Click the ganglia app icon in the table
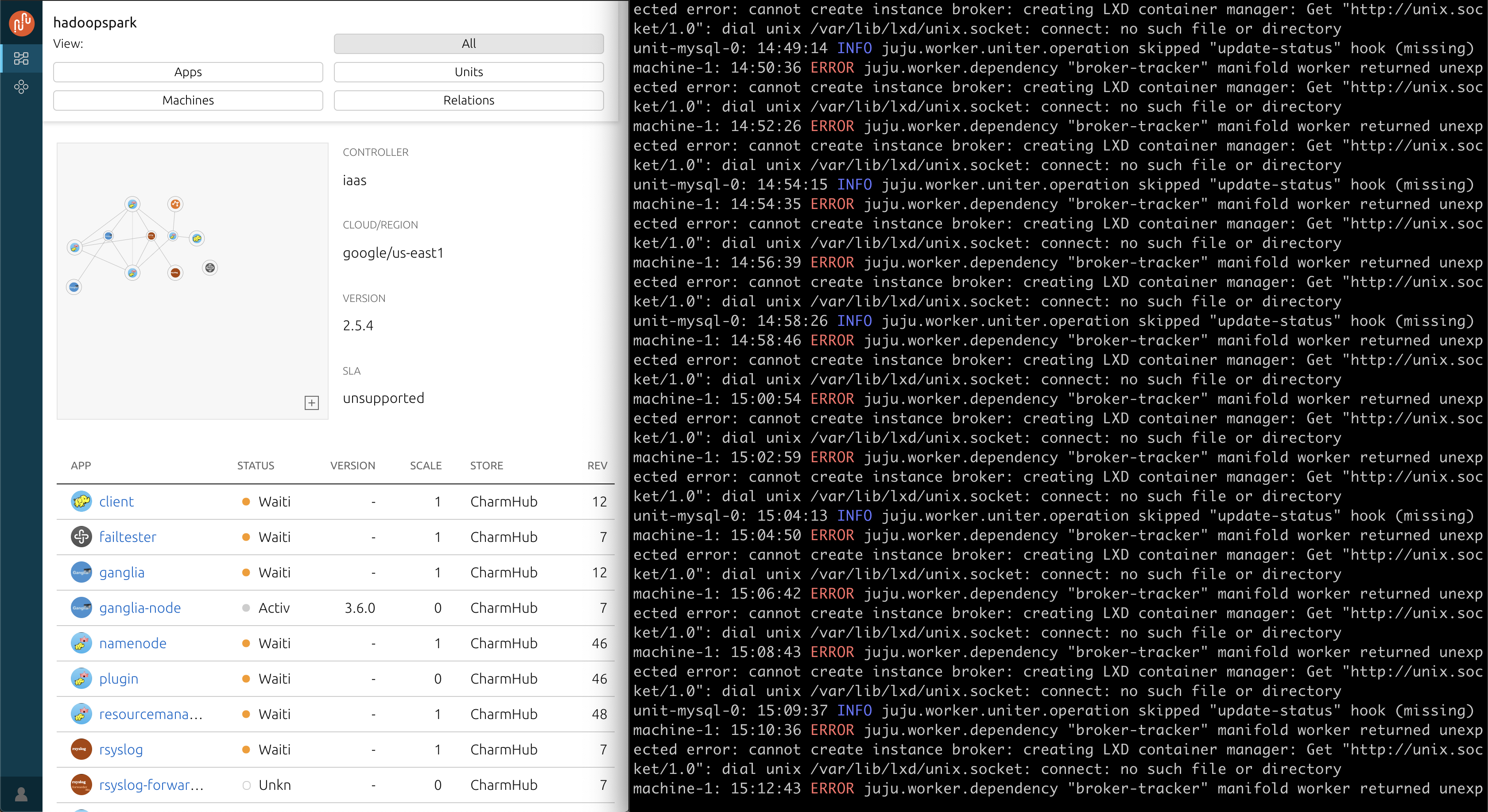1488x812 pixels. tap(81, 572)
